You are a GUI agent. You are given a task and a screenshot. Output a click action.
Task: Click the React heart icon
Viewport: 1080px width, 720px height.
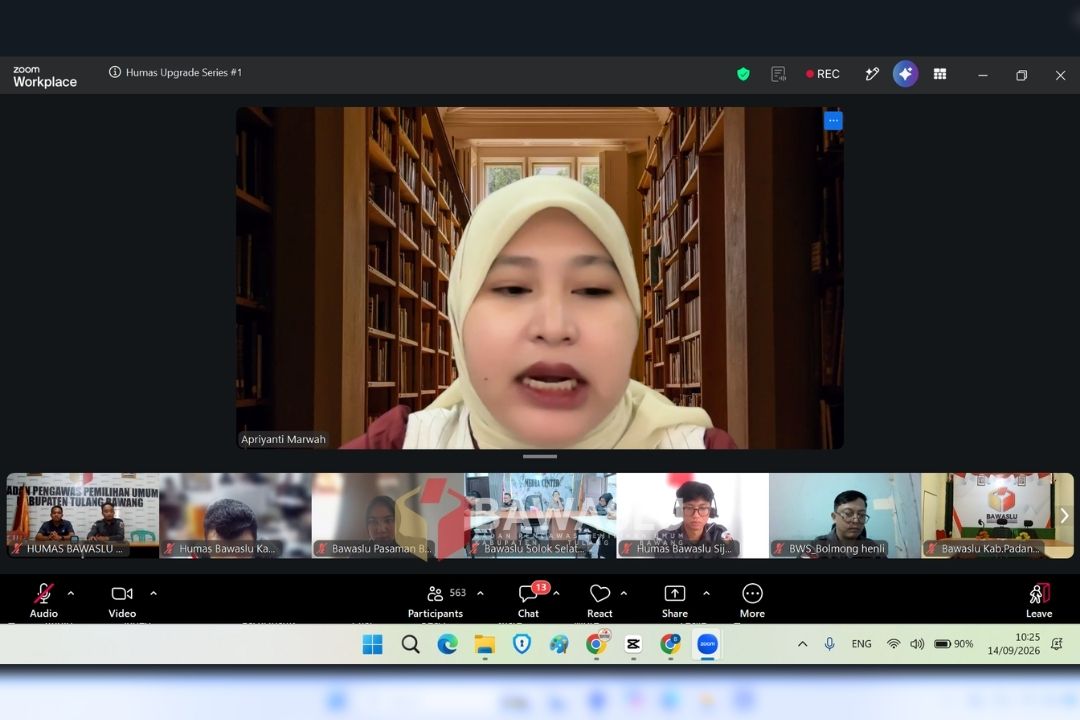600,593
